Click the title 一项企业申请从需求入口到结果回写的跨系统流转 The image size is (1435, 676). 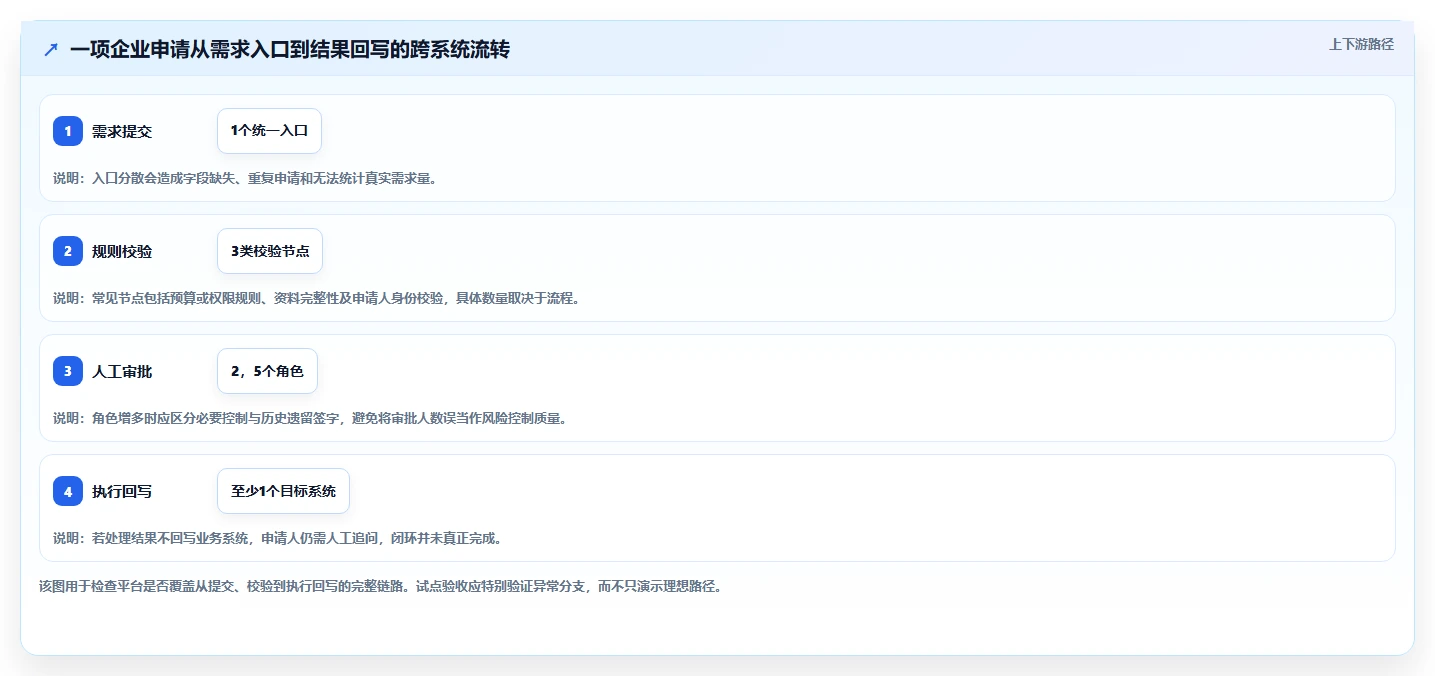coord(290,49)
